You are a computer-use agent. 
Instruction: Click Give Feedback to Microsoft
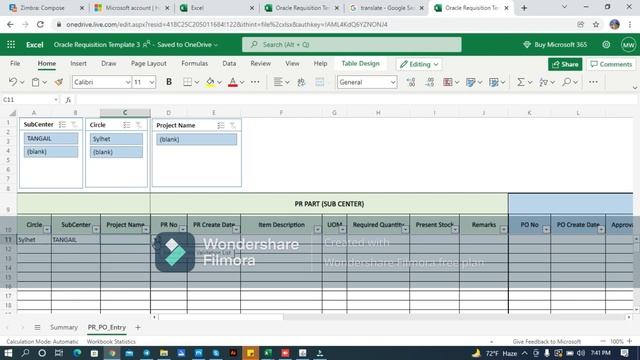(547, 341)
